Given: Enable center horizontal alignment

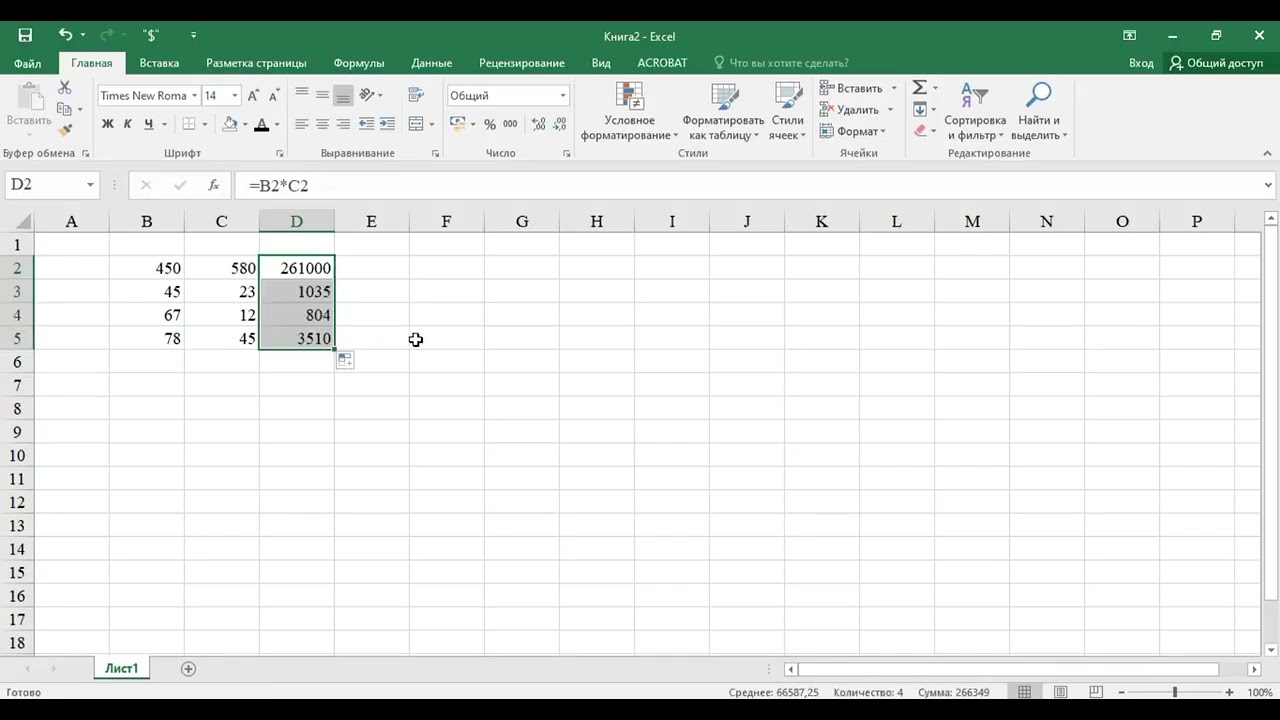Looking at the screenshot, I should [322, 124].
